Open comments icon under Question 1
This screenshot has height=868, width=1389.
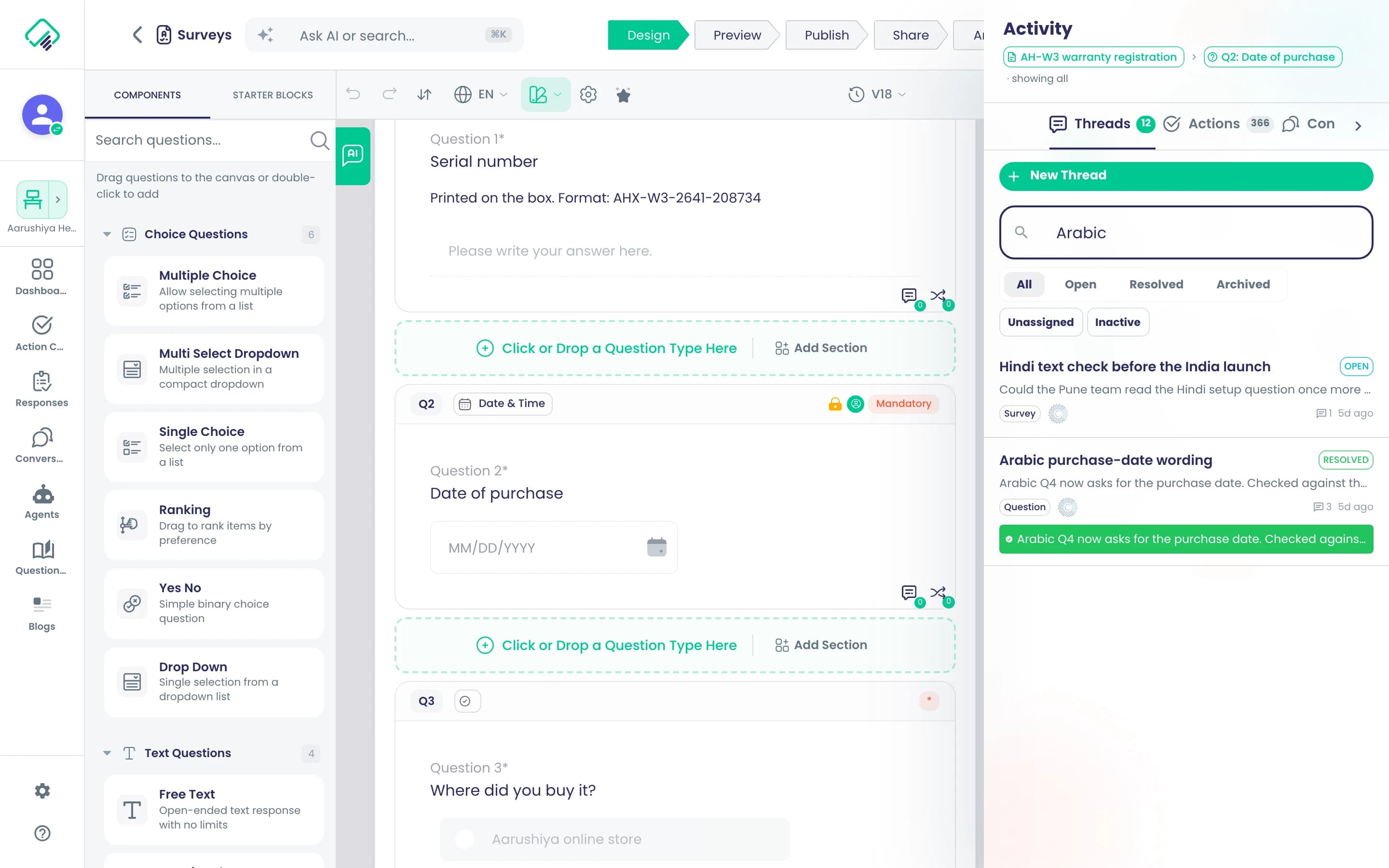[x=909, y=296]
